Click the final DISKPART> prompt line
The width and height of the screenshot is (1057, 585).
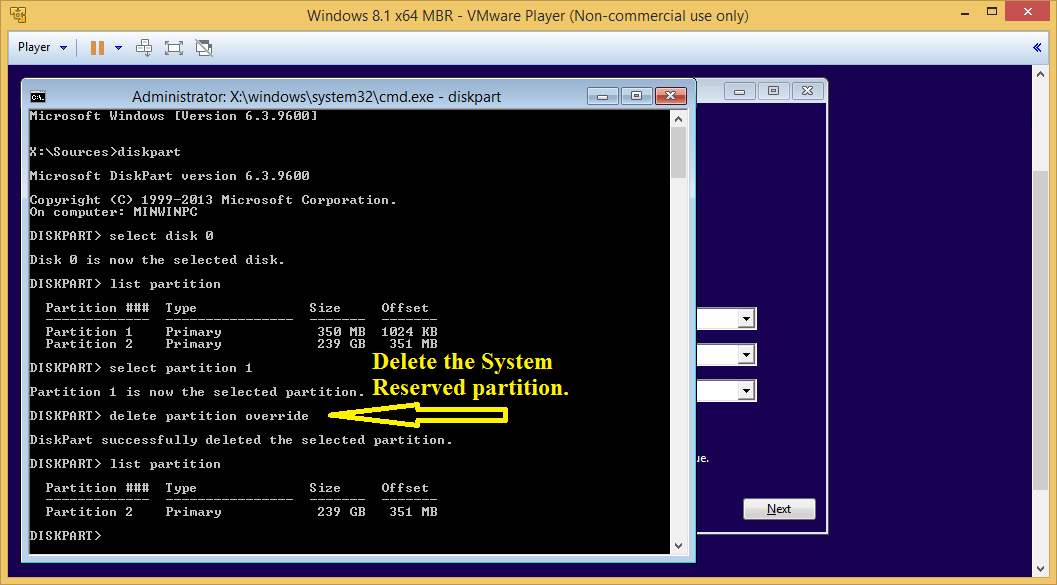[x=65, y=536]
